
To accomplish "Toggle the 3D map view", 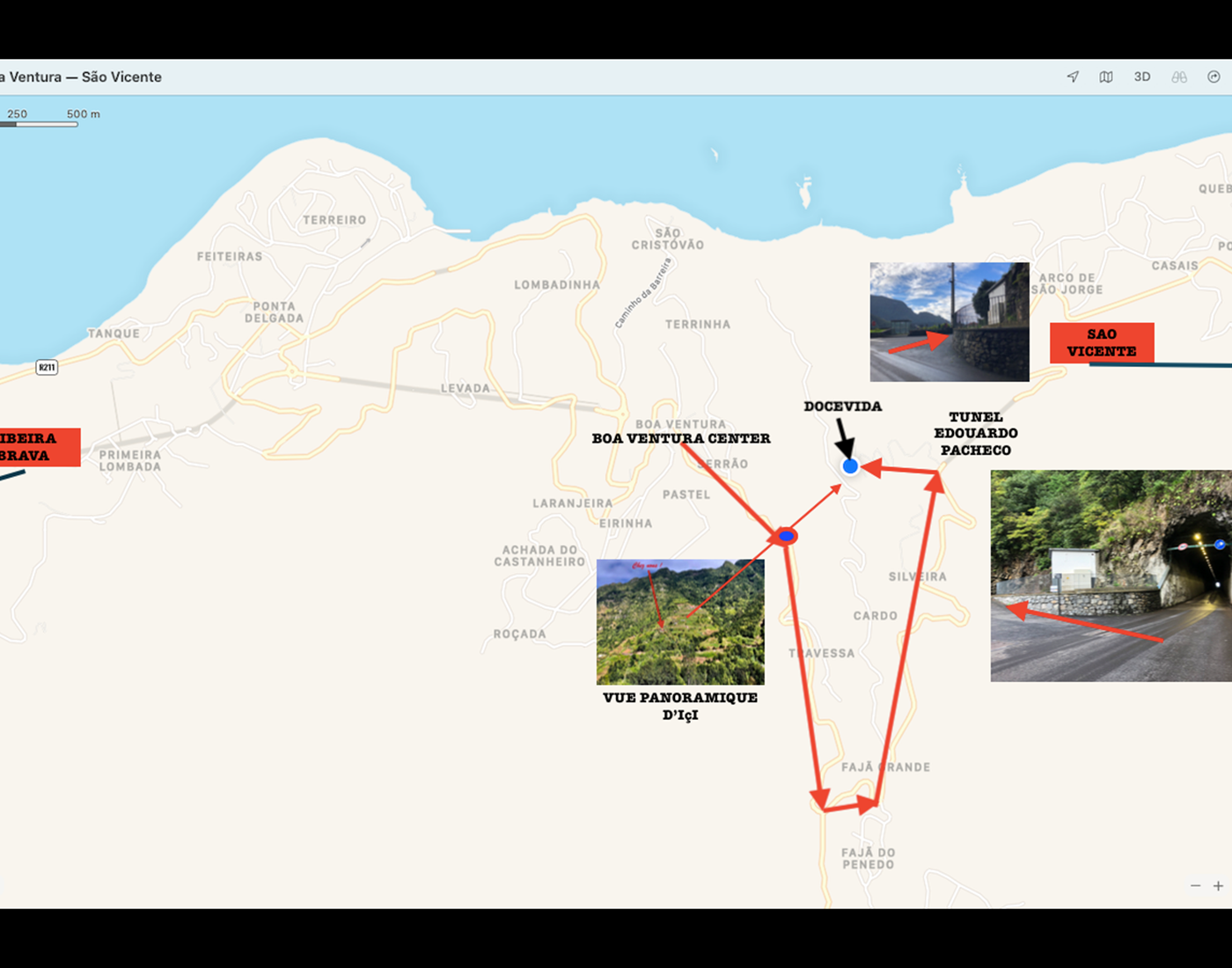I will coord(1142,77).
